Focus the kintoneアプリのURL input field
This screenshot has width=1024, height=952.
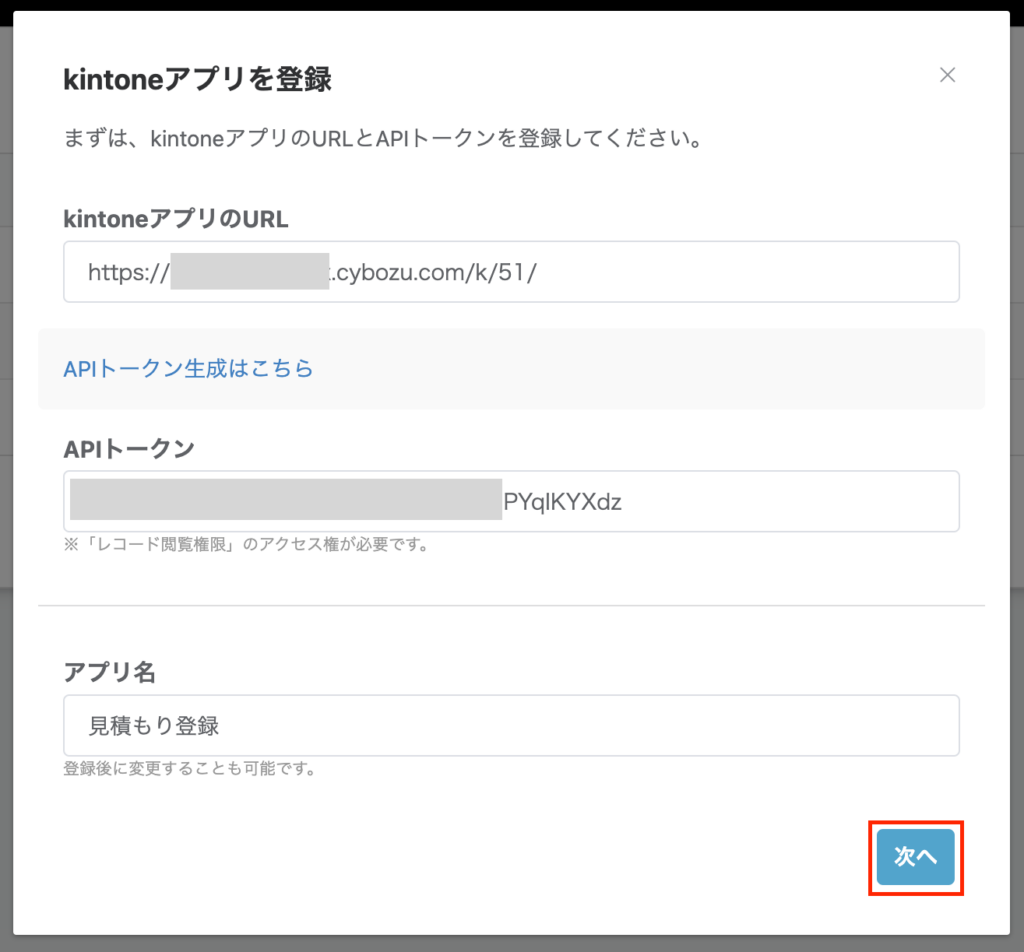[512, 271]
